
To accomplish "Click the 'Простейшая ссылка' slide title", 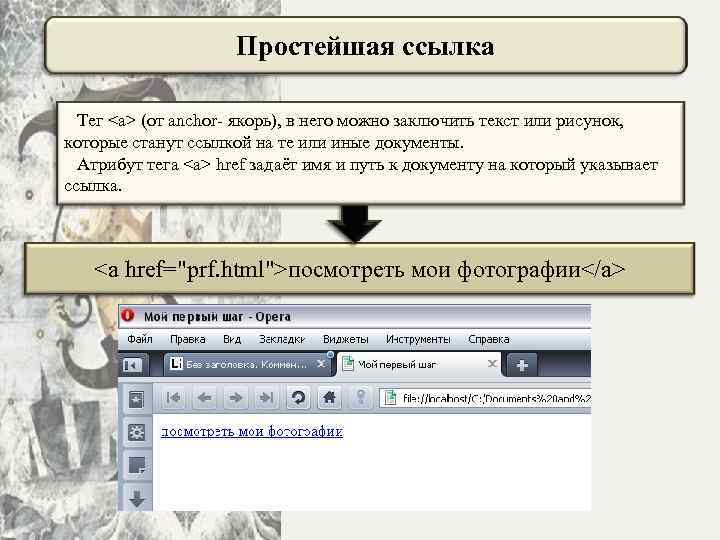I will coord(365,46).
